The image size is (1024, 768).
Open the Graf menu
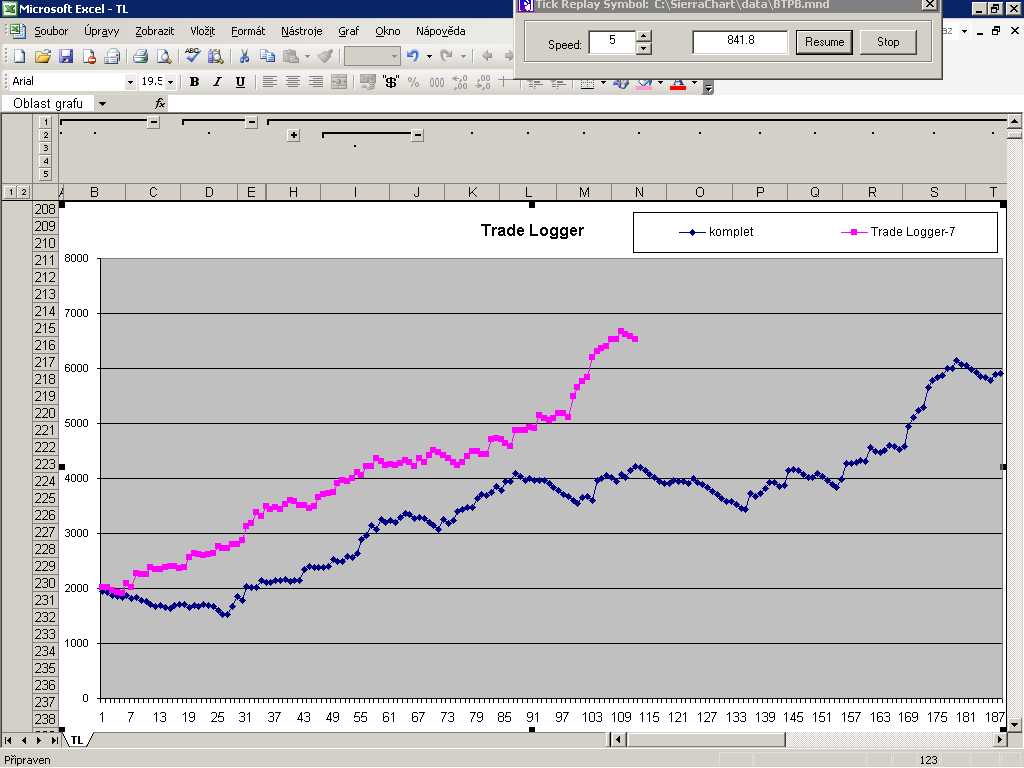coord(348,31)
